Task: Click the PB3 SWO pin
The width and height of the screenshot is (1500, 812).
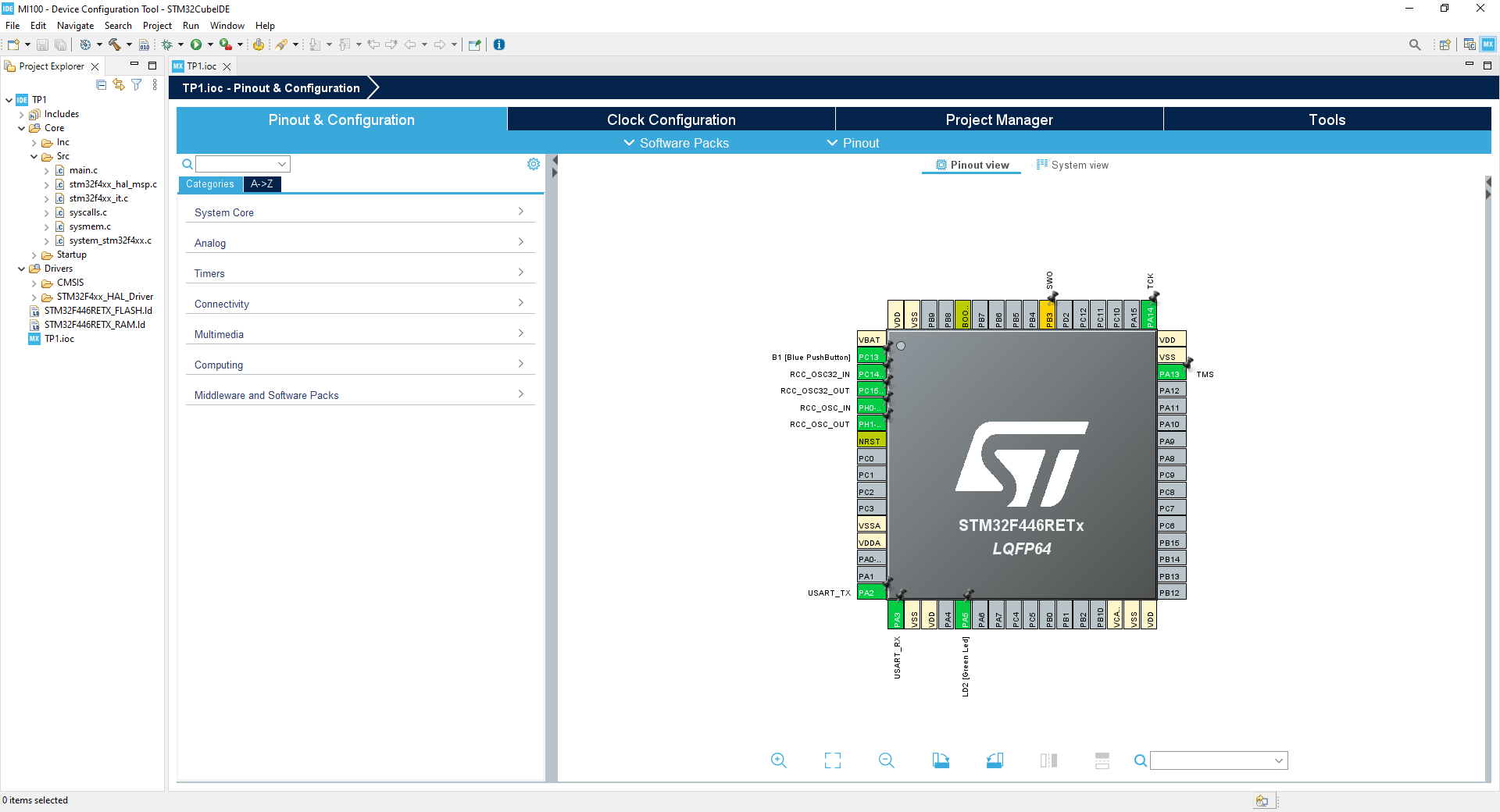Action: [1049, 315]
